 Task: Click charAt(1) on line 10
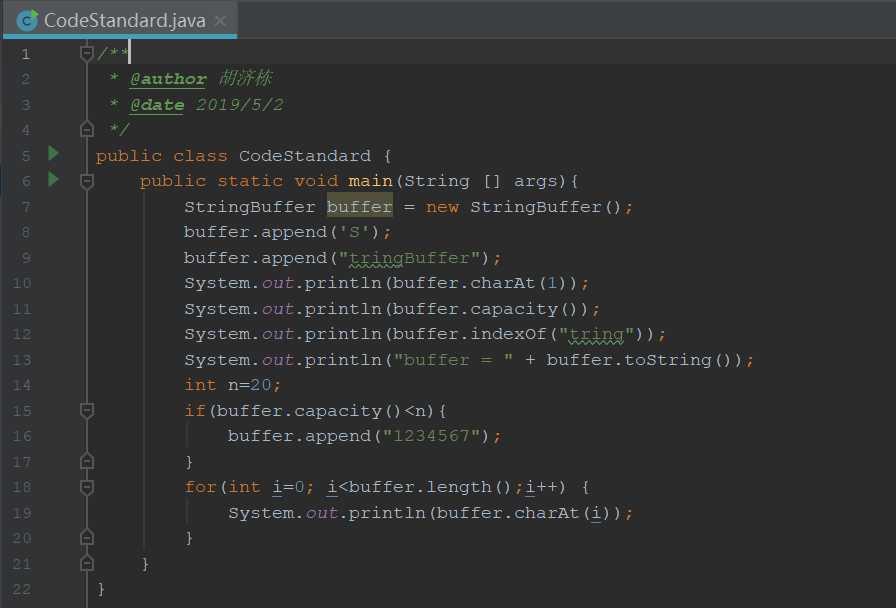click(x=519, y=283)
